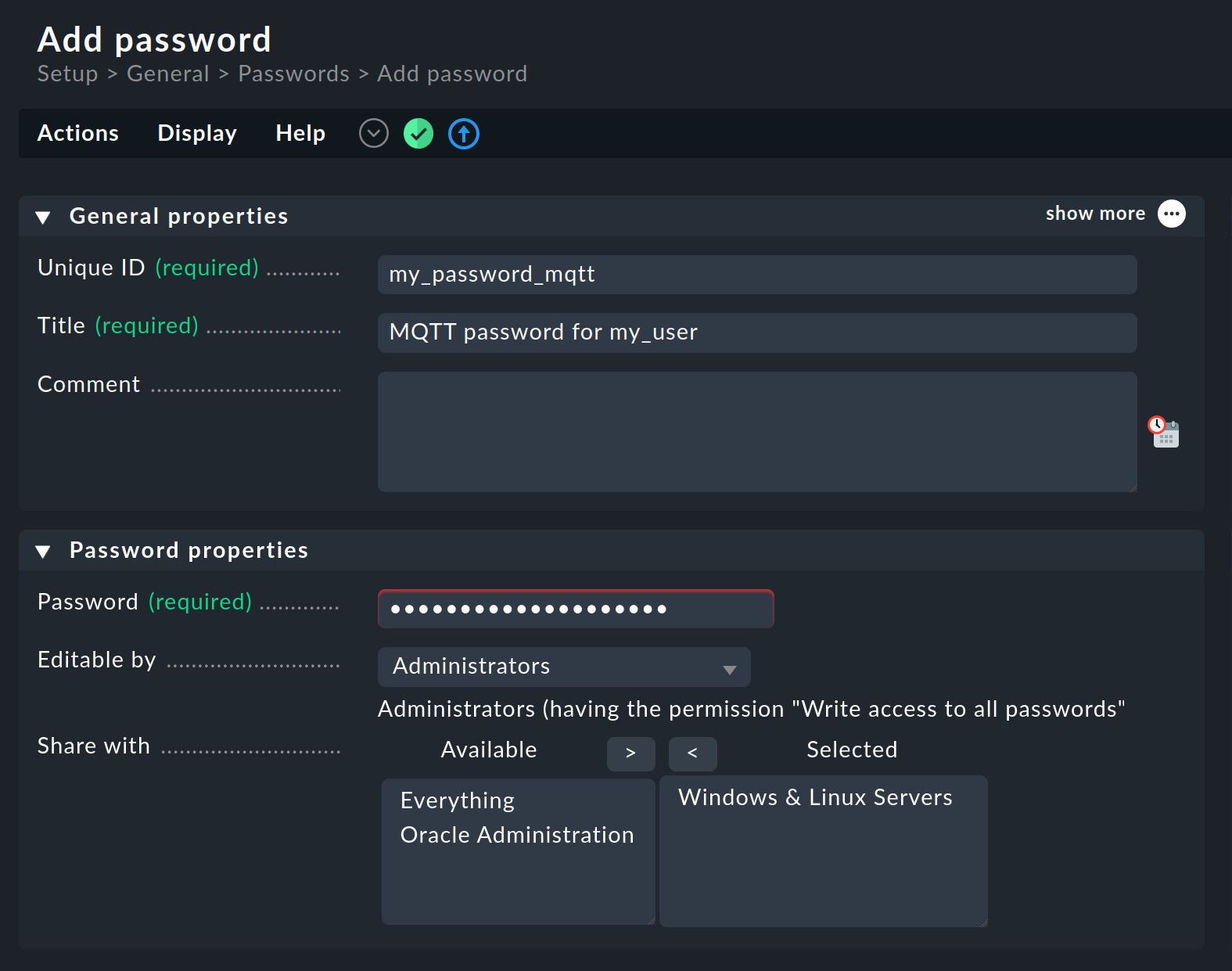Select Oracle Administration in Available list
This screenshot has width=1232, height=971.
(x=517, y=835)
